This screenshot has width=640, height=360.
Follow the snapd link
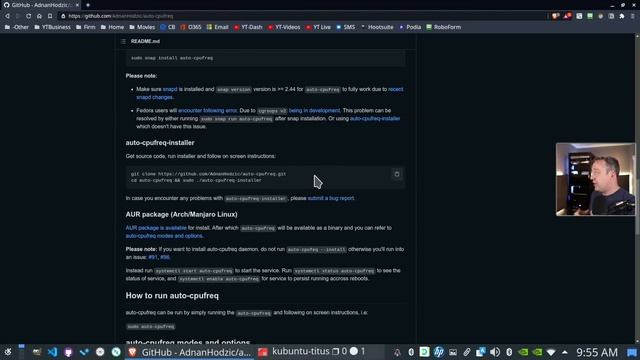[170, 89]
